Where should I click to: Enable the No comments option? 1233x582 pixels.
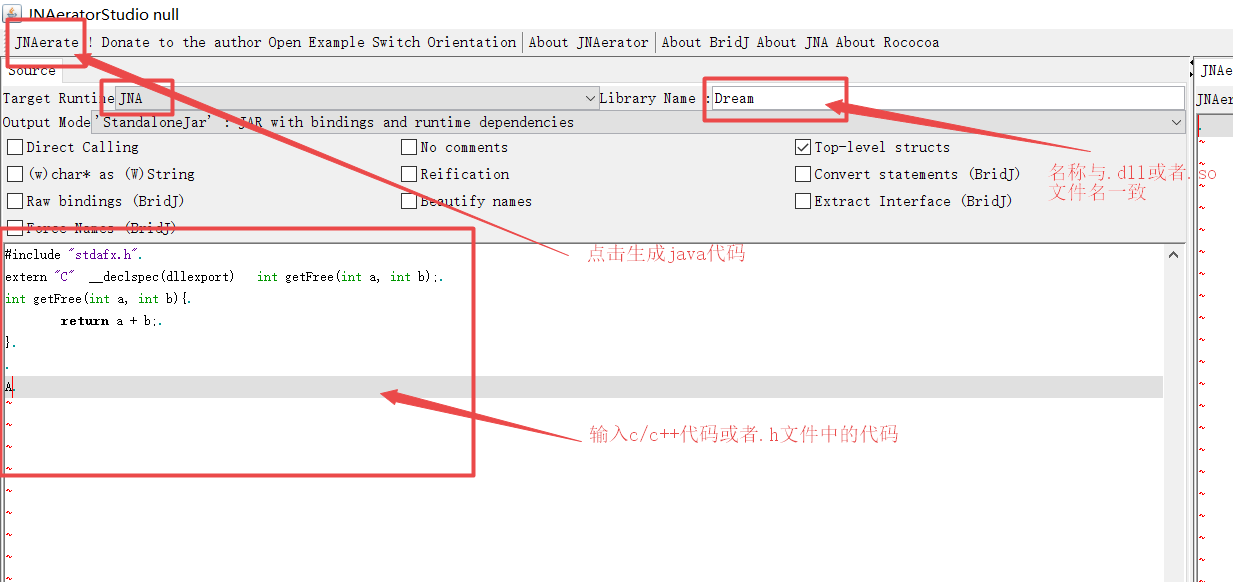pyautogui.click(x=408, y=147)
